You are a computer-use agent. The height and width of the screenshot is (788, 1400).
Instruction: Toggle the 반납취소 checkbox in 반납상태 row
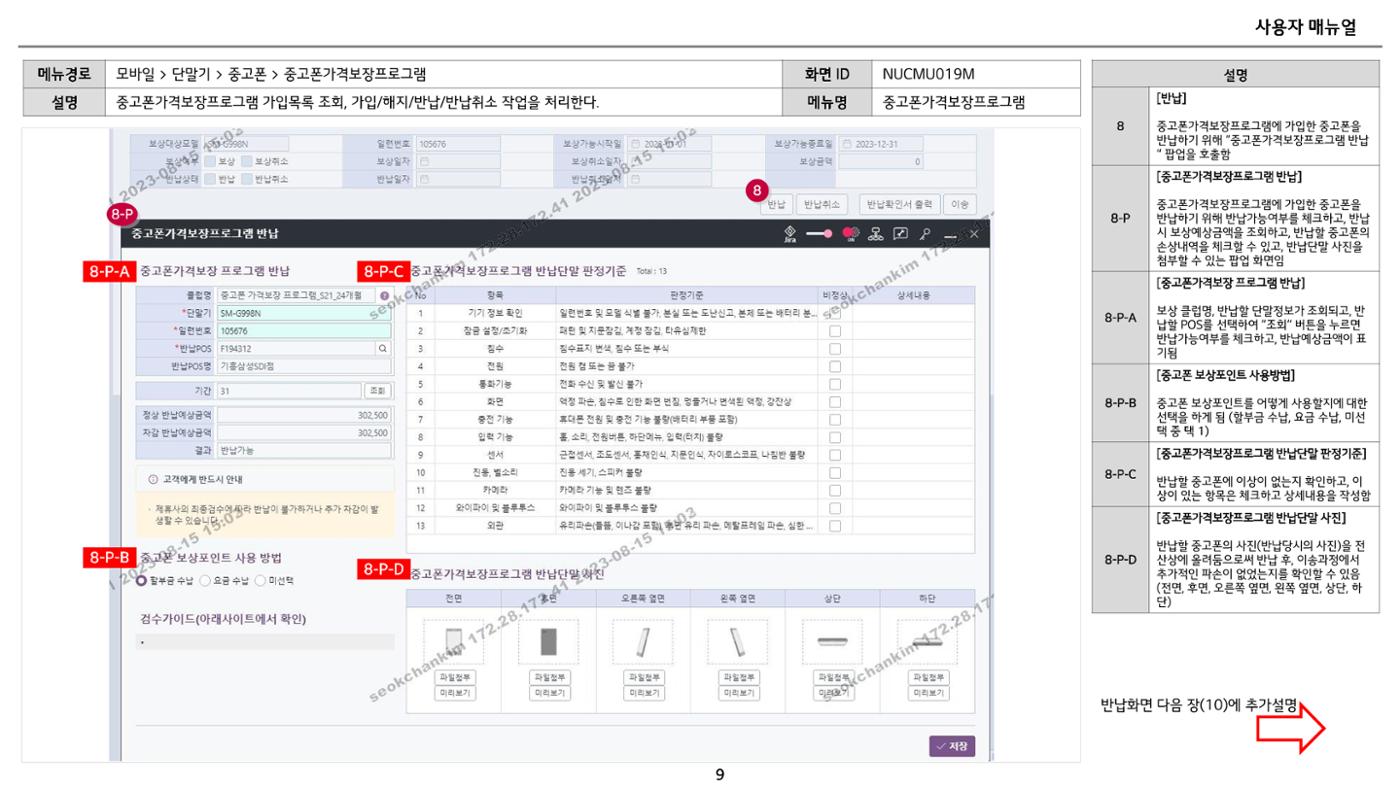pos(245,179)
